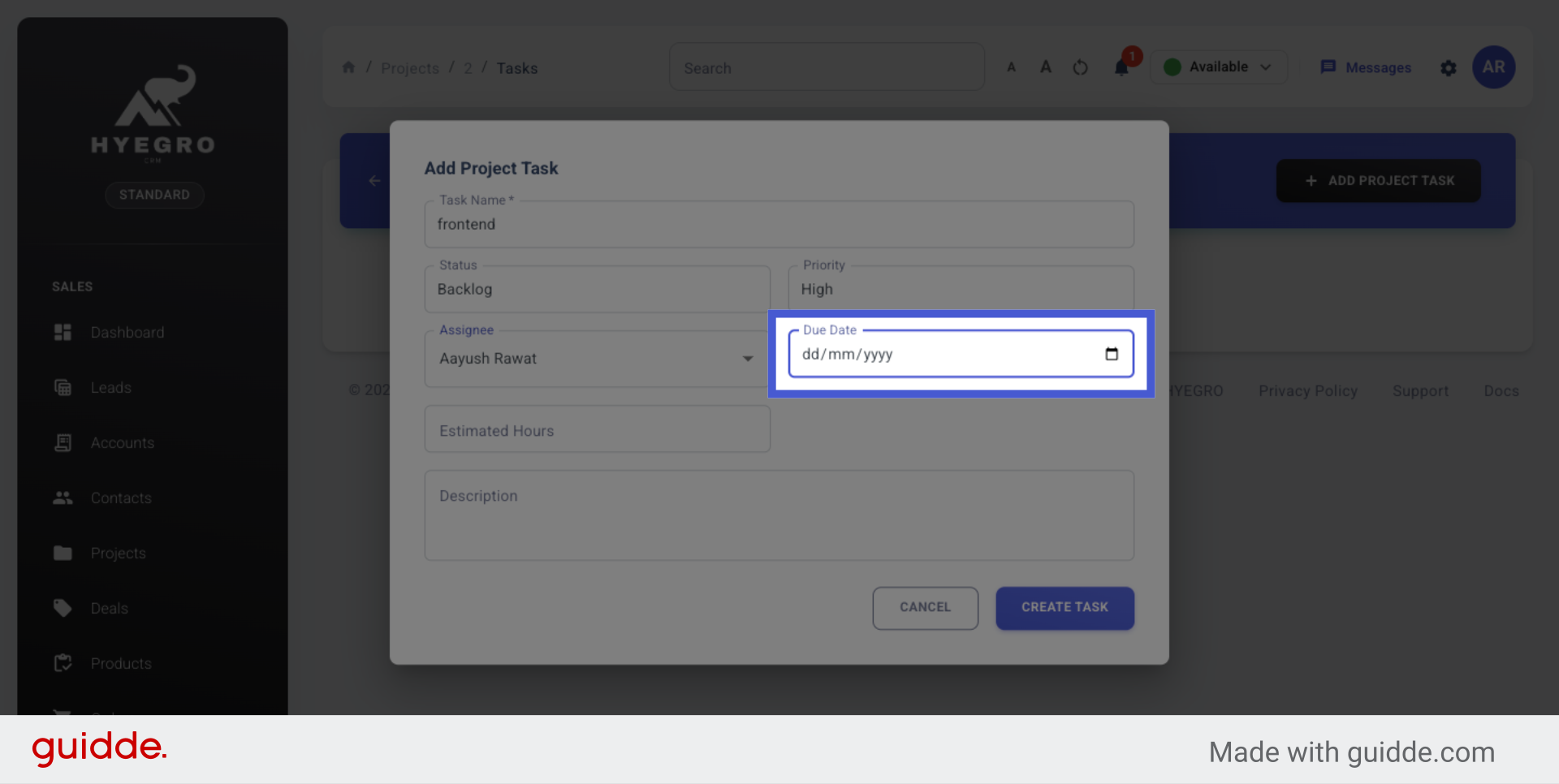Open settings gear icon in header
The width and height of the screenshot is (1559, 784).
1449,68
